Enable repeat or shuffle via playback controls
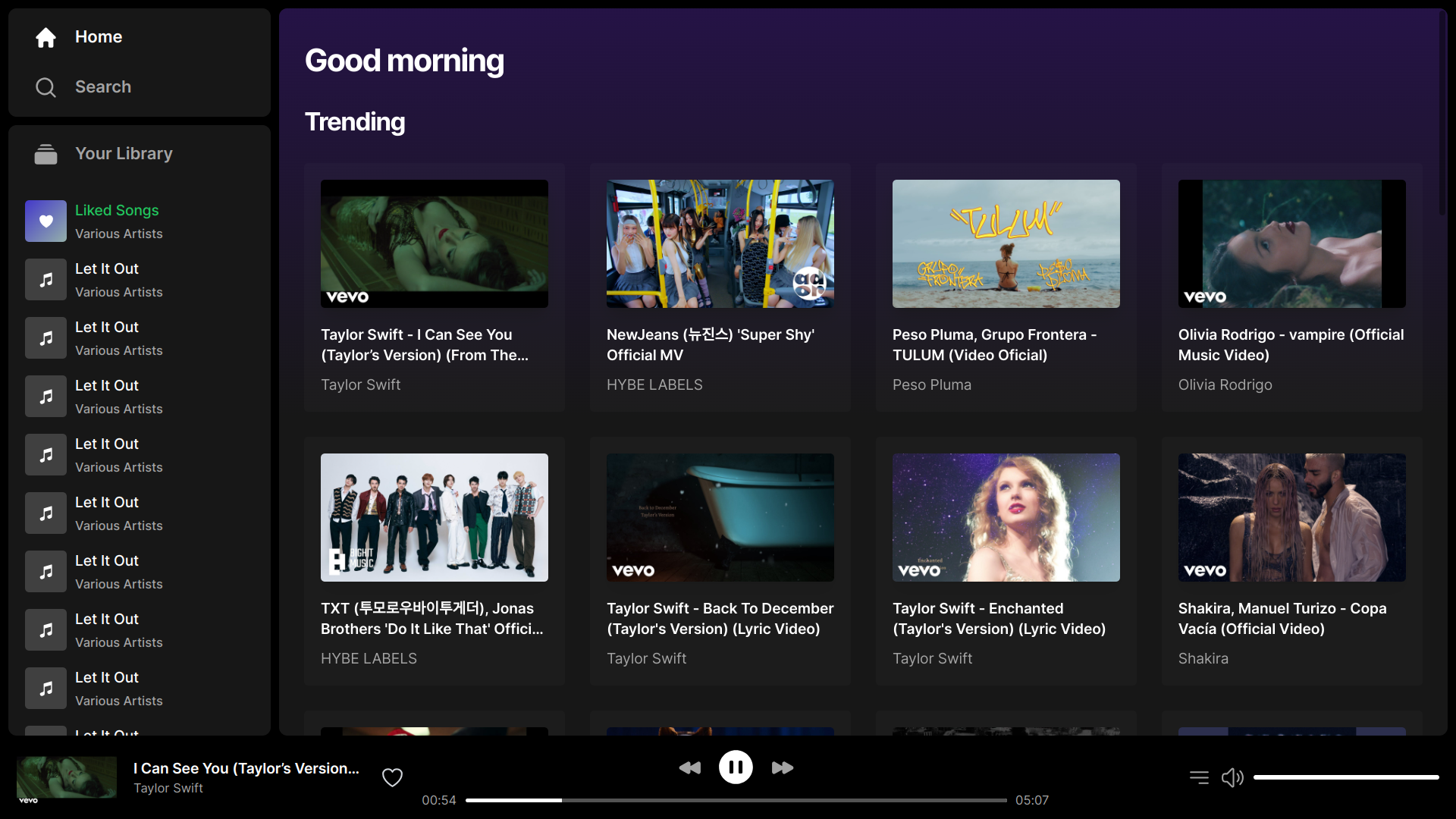This screenshot has width=1456, height=819. [x=1198, y=776]
